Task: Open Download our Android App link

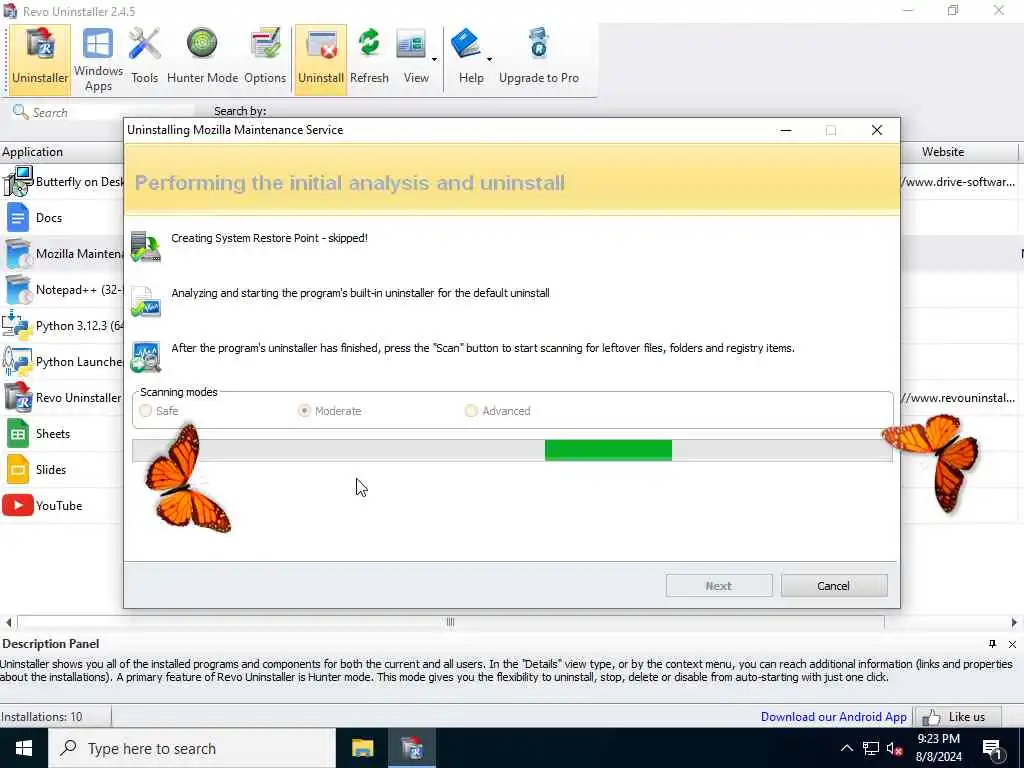Action: [x=833, y=716]
